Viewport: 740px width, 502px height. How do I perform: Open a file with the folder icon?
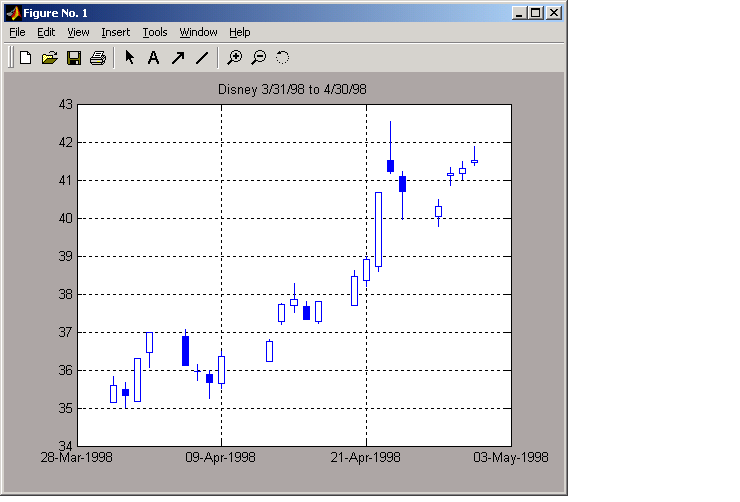pos(50,58)
